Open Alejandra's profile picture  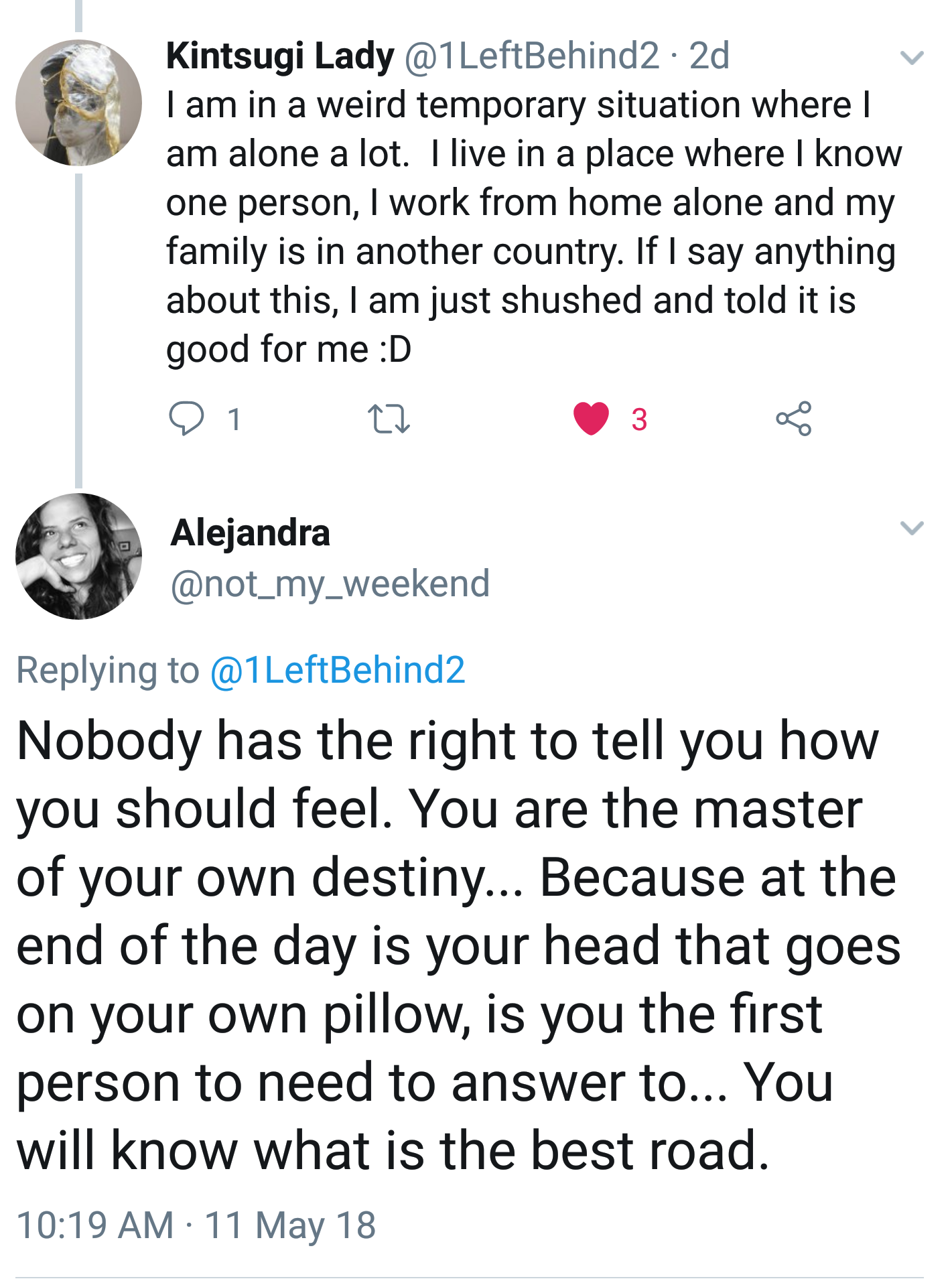point(78,556)
